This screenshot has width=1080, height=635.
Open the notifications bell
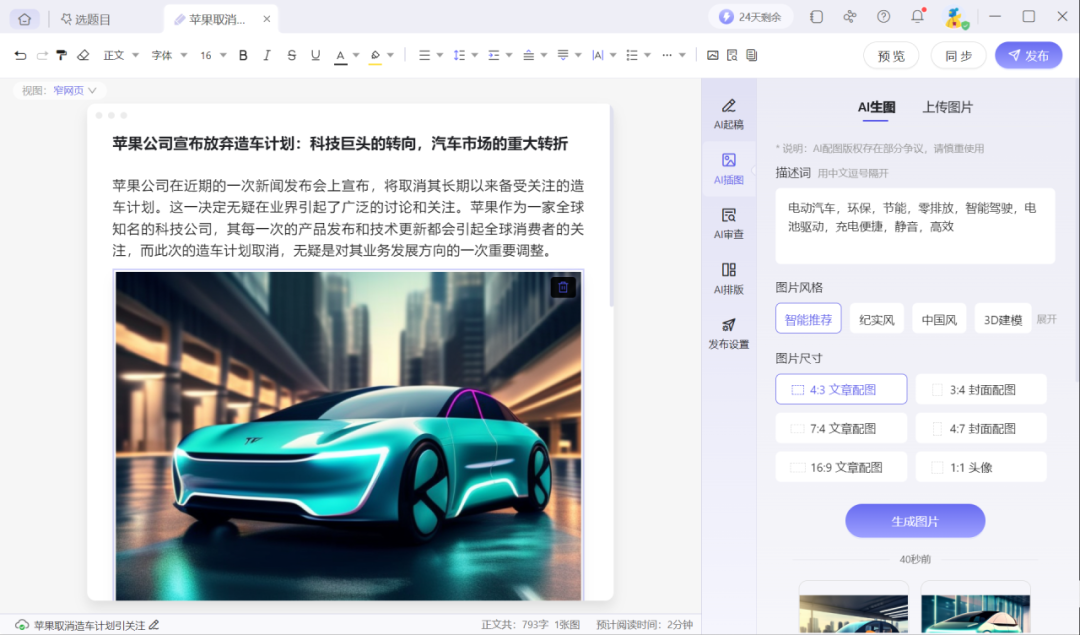[x=917, y=17]
